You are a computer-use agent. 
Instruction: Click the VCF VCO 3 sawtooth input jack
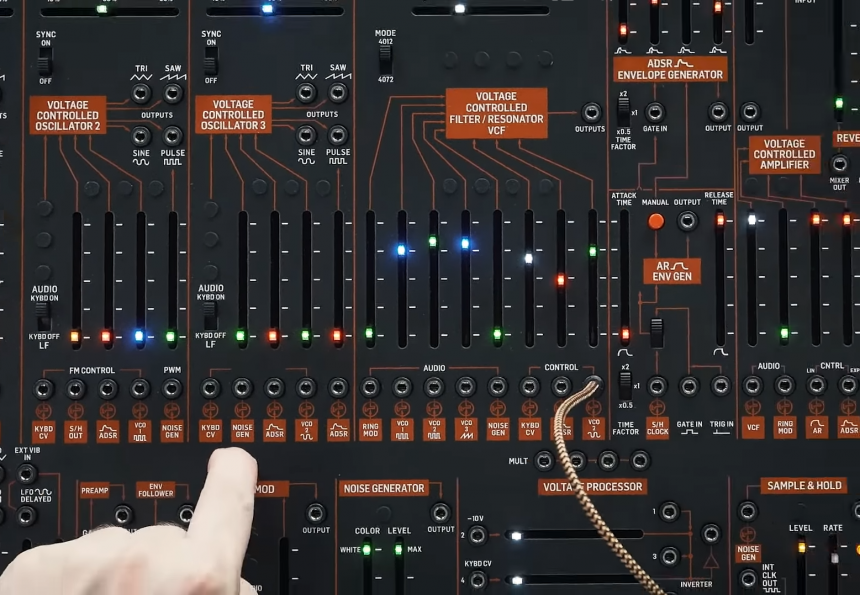click(x=466, y=387)
